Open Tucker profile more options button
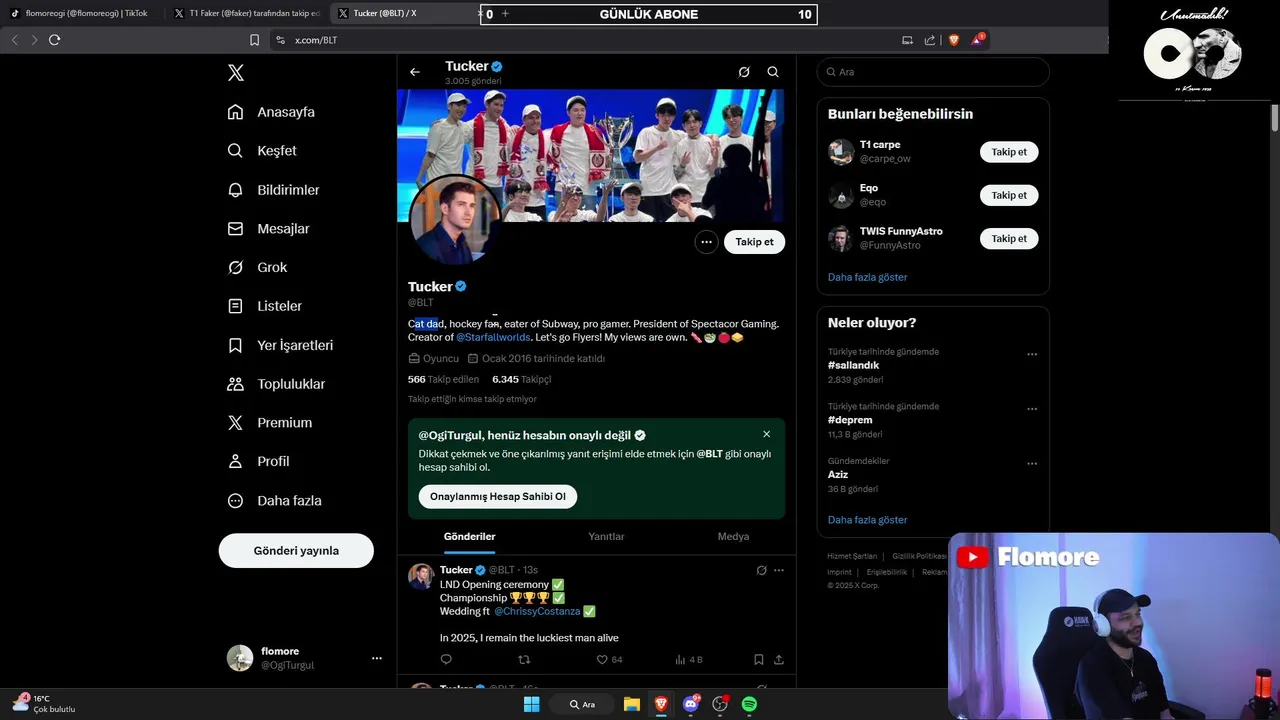 [x=707, y=242]
